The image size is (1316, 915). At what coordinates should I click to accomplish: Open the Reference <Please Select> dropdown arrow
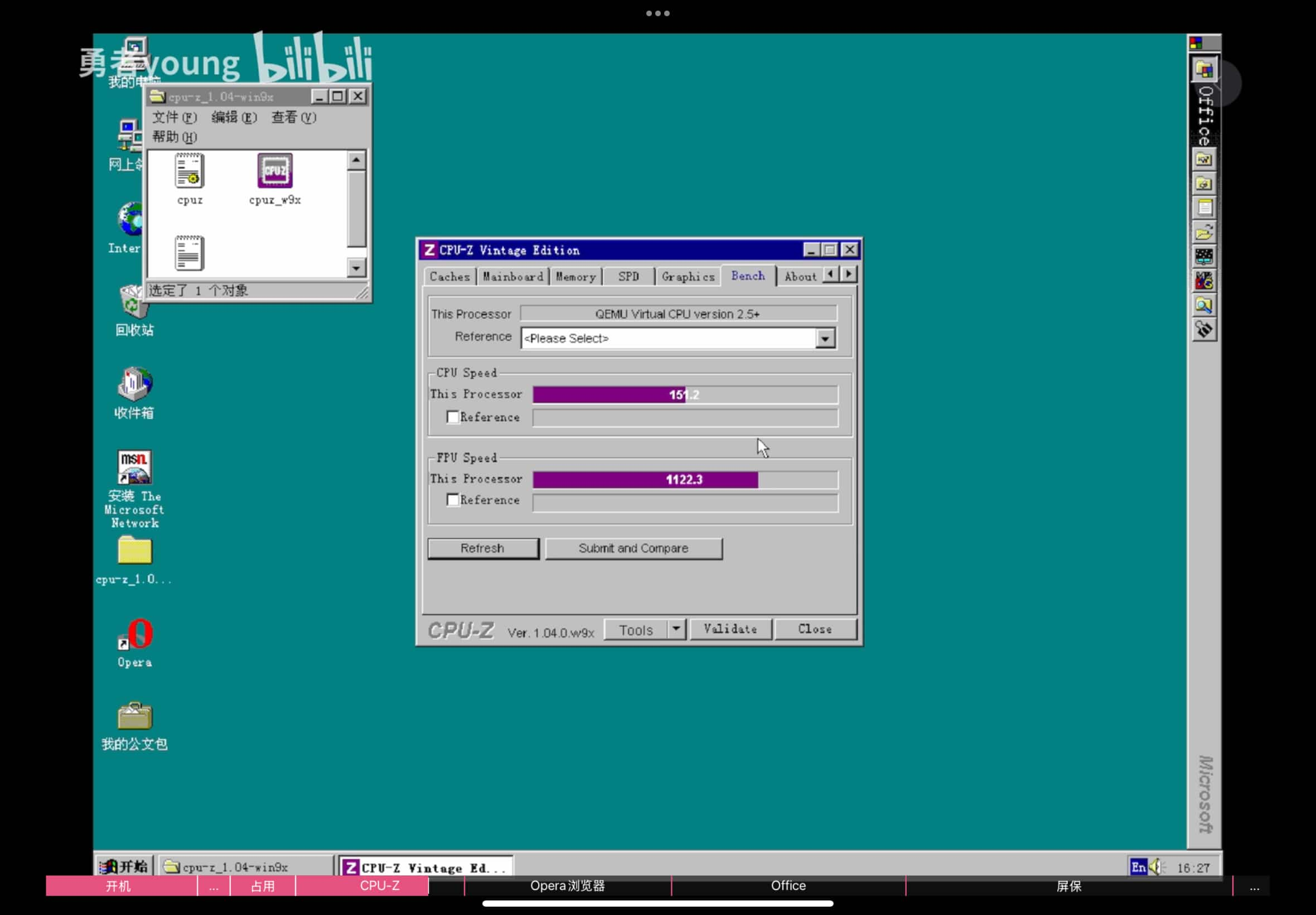[x=825, y=338]
